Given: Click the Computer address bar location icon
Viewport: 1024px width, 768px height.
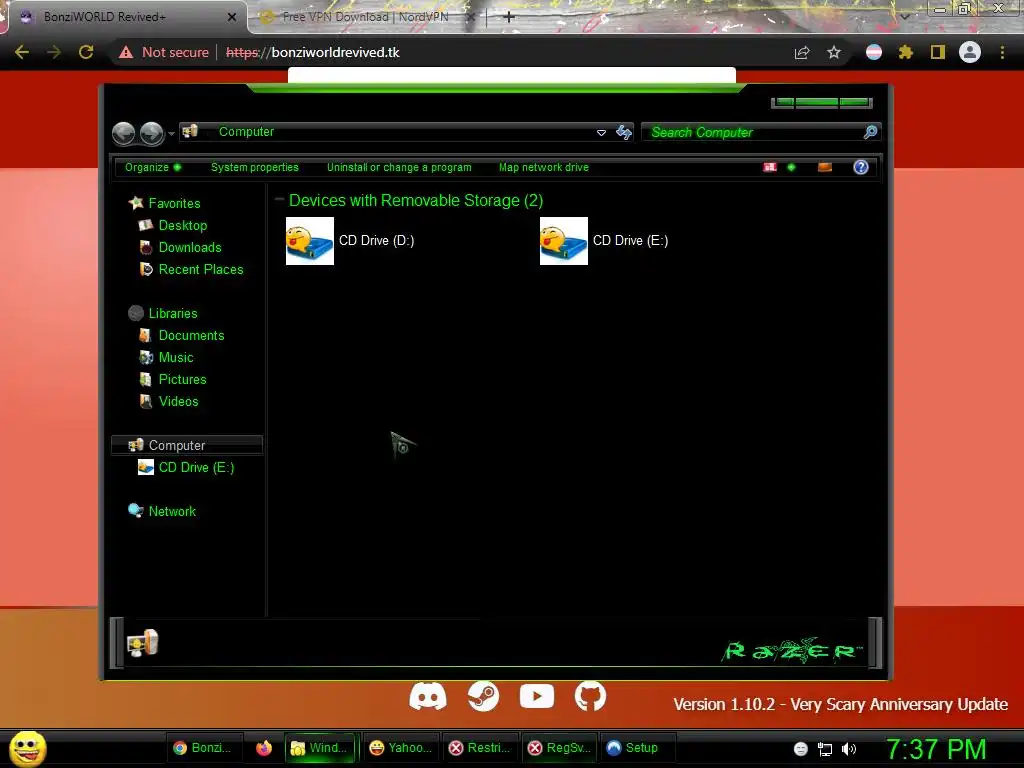Looking at the screenshot, I should [190, 132].
